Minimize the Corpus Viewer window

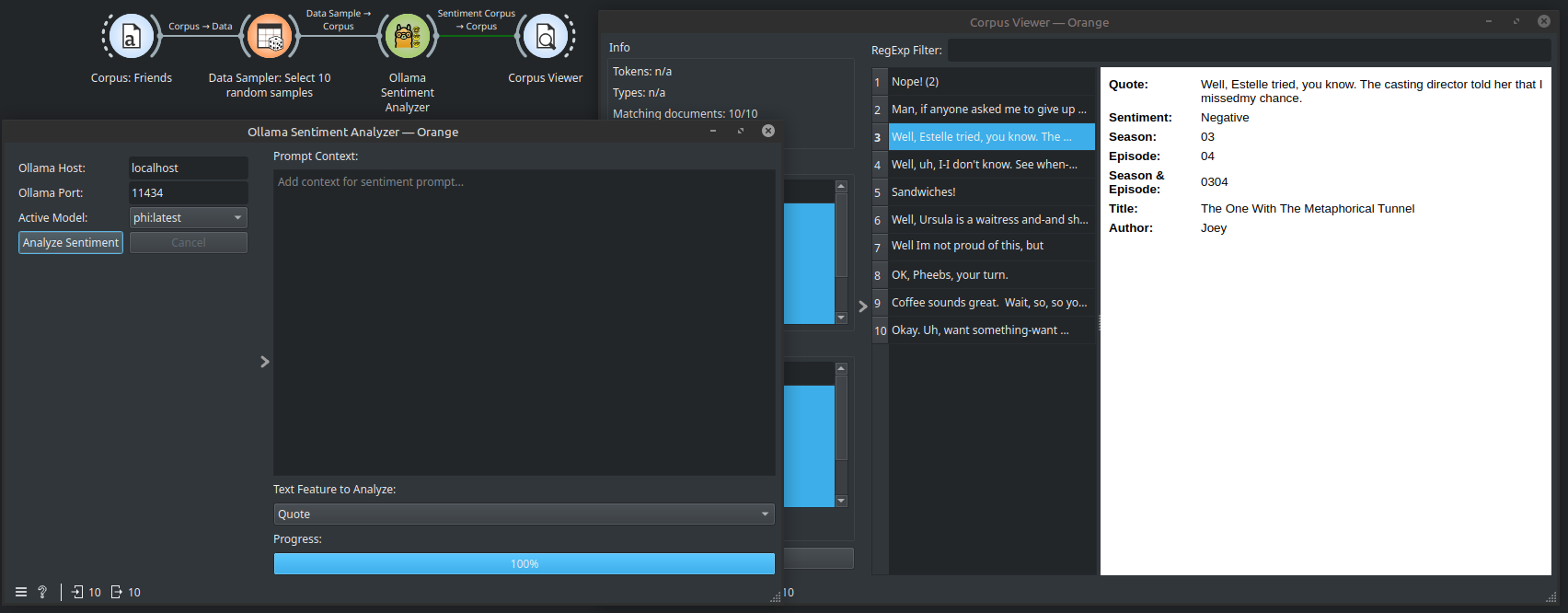coord(1489,21)
